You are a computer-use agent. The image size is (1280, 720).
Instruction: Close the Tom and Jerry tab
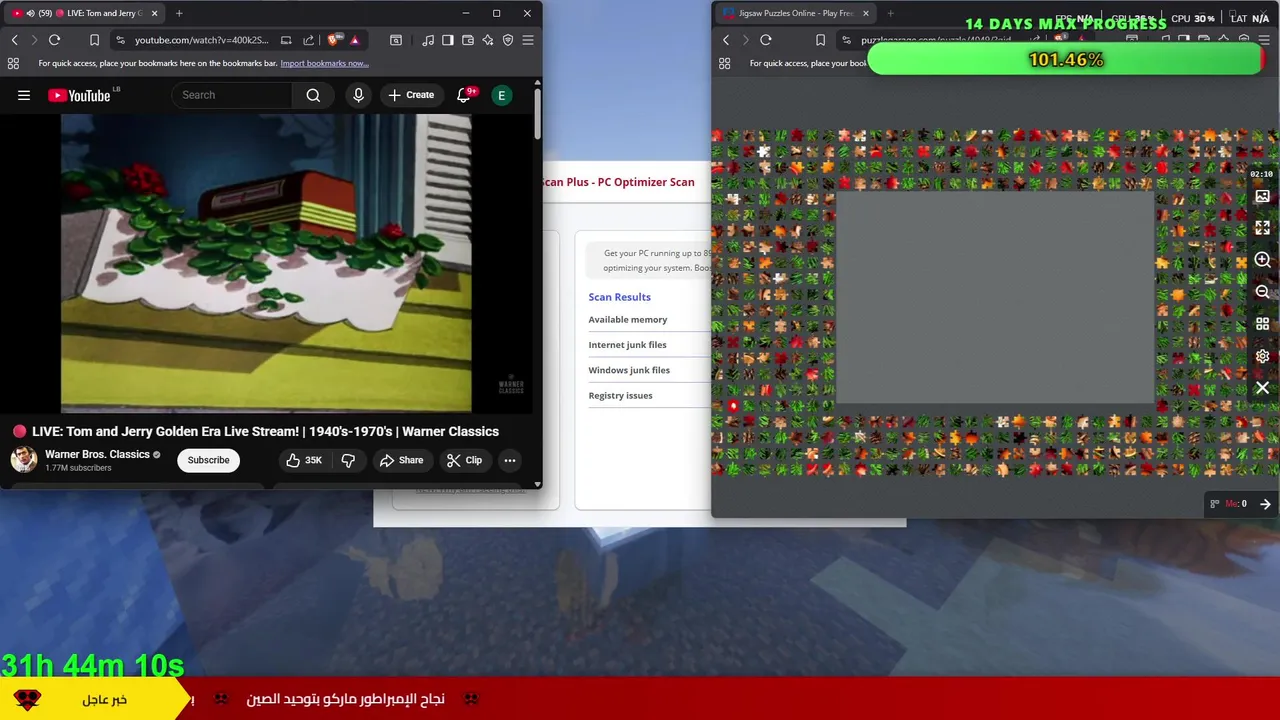pos(154,13)
